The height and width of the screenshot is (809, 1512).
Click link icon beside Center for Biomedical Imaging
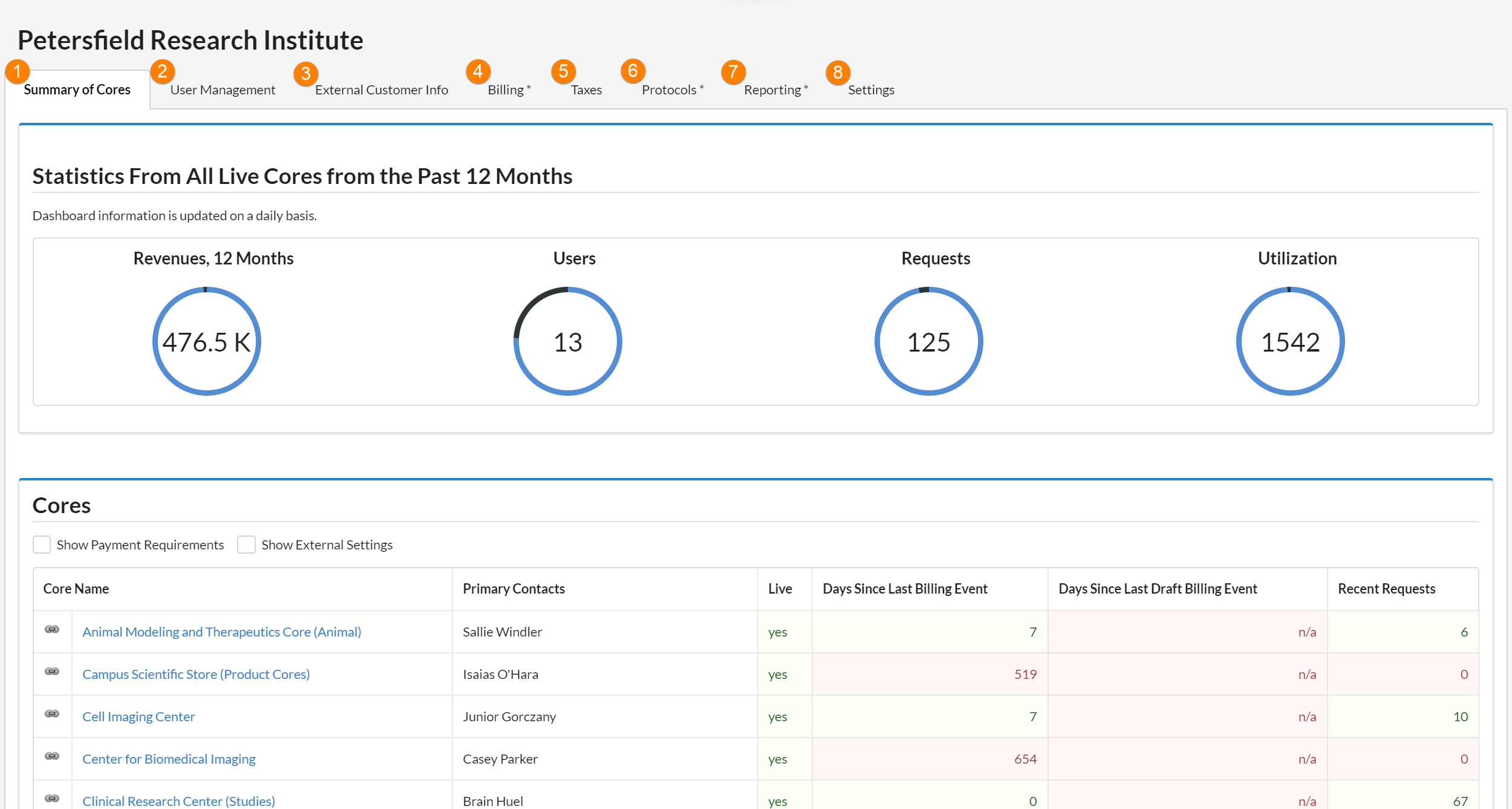click(x=52, y=756)
